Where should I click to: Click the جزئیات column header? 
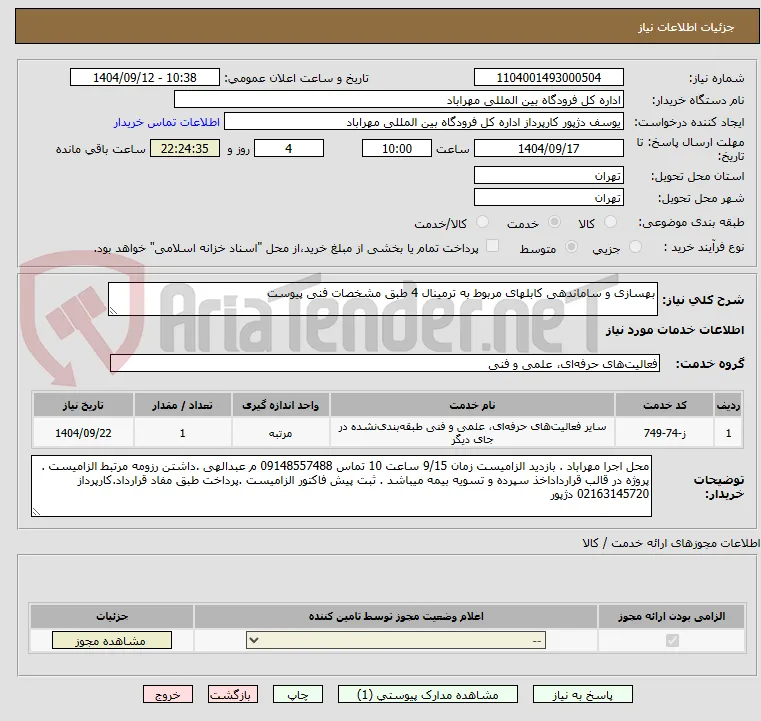(x=112, y=616)
